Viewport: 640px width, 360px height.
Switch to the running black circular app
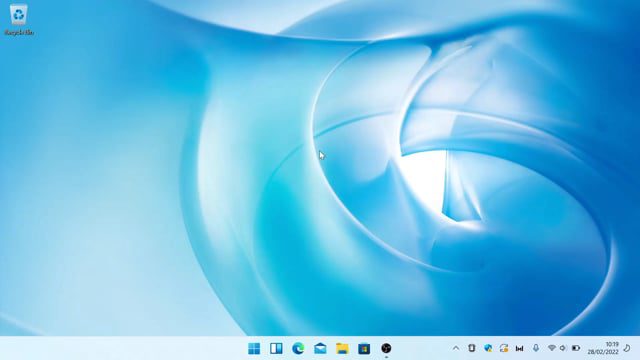tap(386, 348)
